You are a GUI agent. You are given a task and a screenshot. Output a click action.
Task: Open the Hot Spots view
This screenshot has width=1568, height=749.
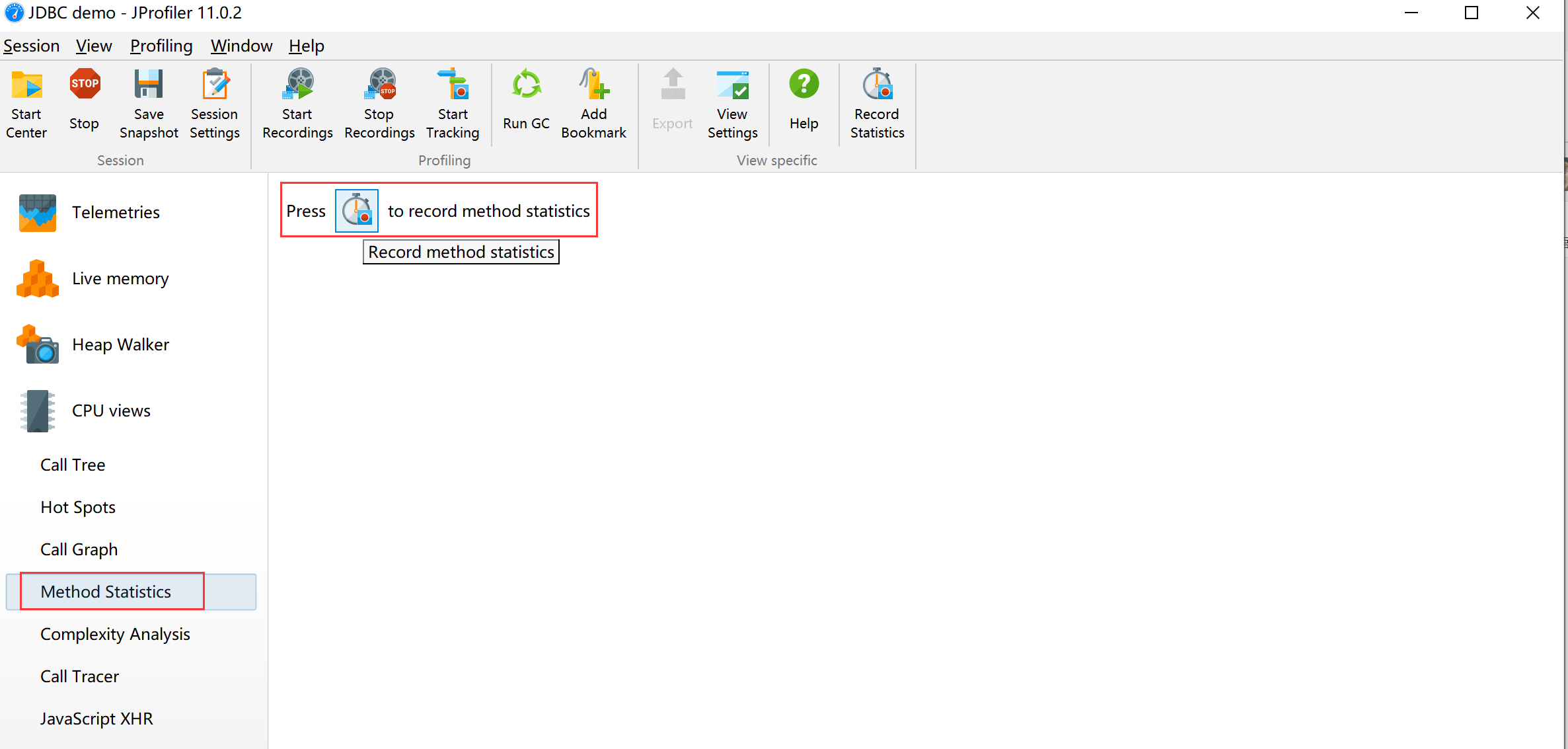[78, 507]
